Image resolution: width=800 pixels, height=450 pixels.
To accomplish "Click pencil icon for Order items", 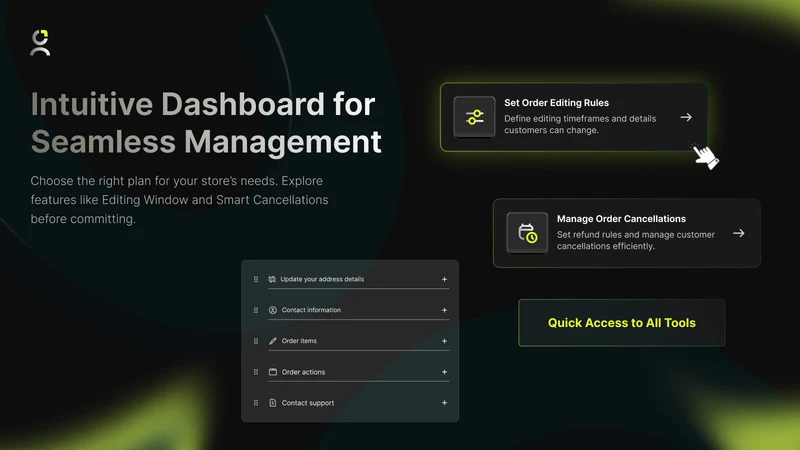I will click(272, 341).
